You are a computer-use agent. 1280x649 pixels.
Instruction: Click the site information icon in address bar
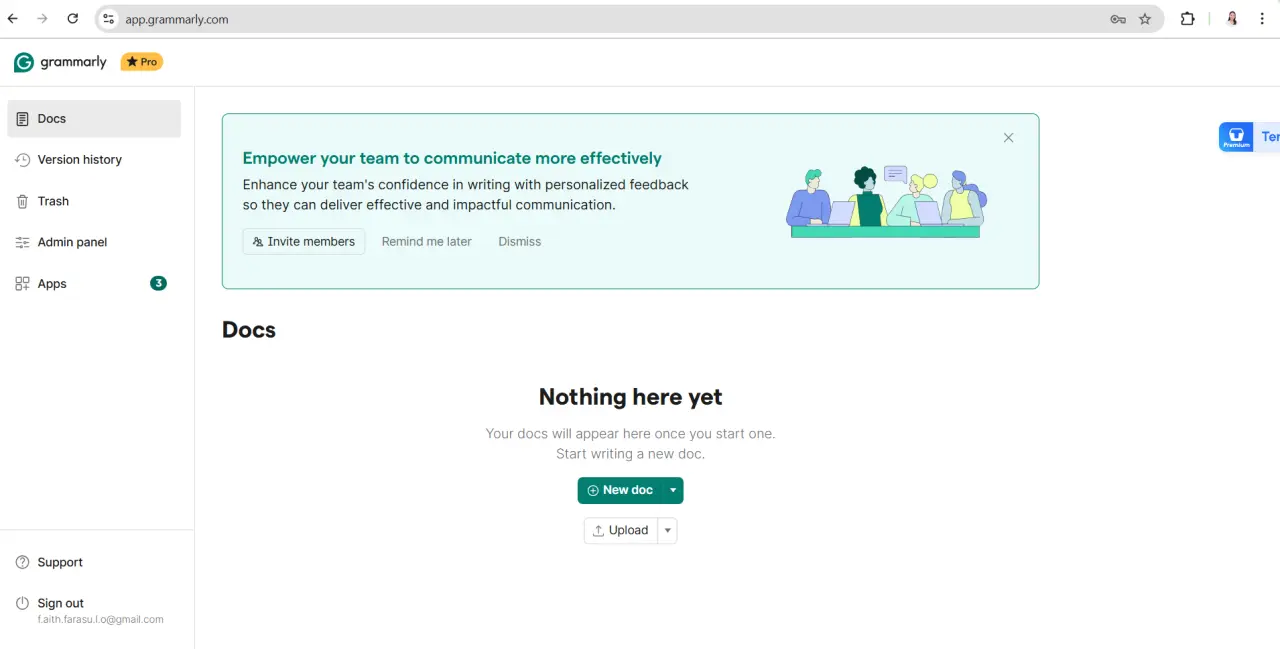point(109,19)
